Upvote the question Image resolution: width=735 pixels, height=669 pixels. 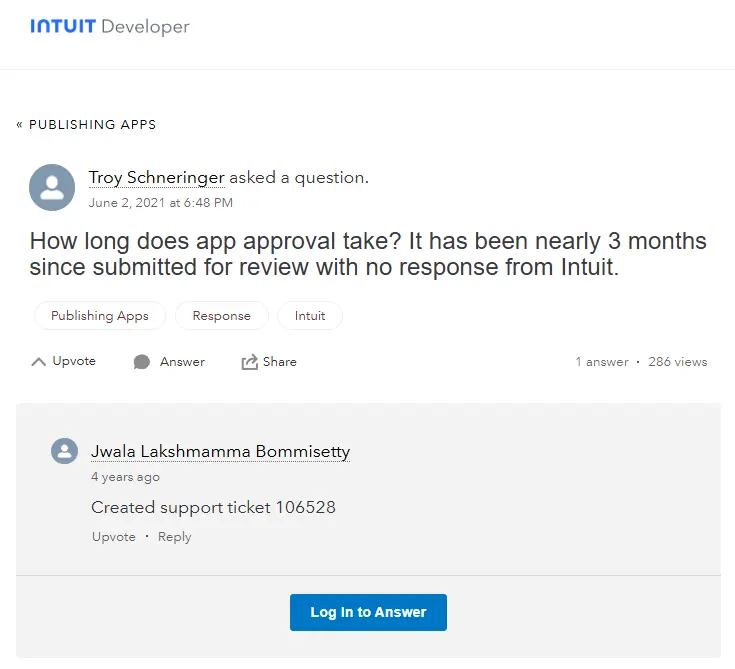[x=74, y=361]
